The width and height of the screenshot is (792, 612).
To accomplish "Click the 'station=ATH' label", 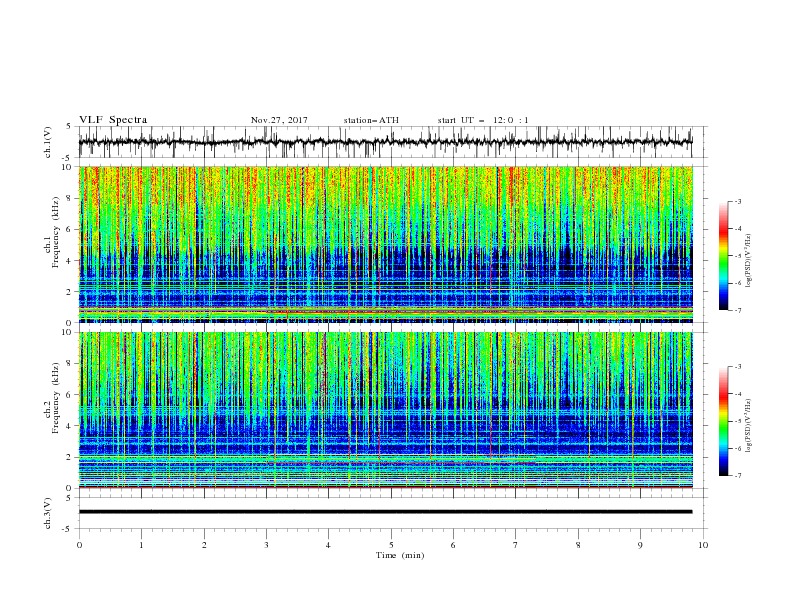I will pos(371,120).
